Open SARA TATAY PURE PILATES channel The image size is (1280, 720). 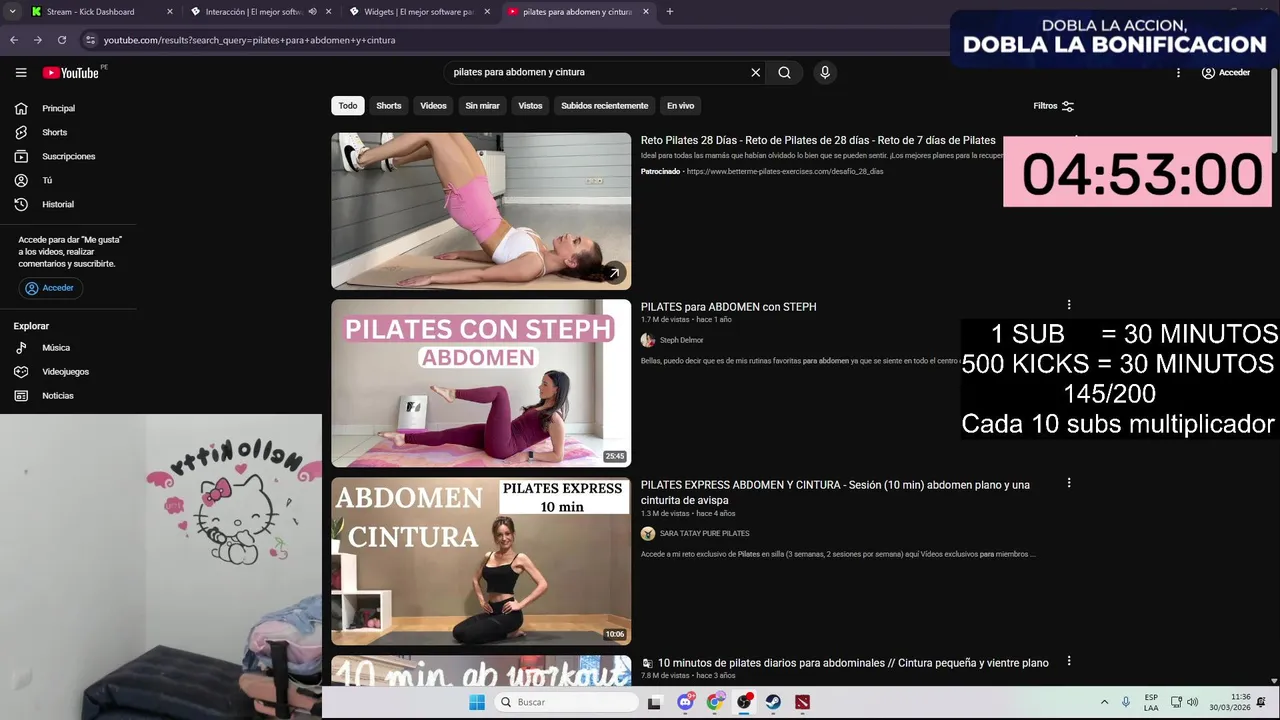(x=704, y=533)
